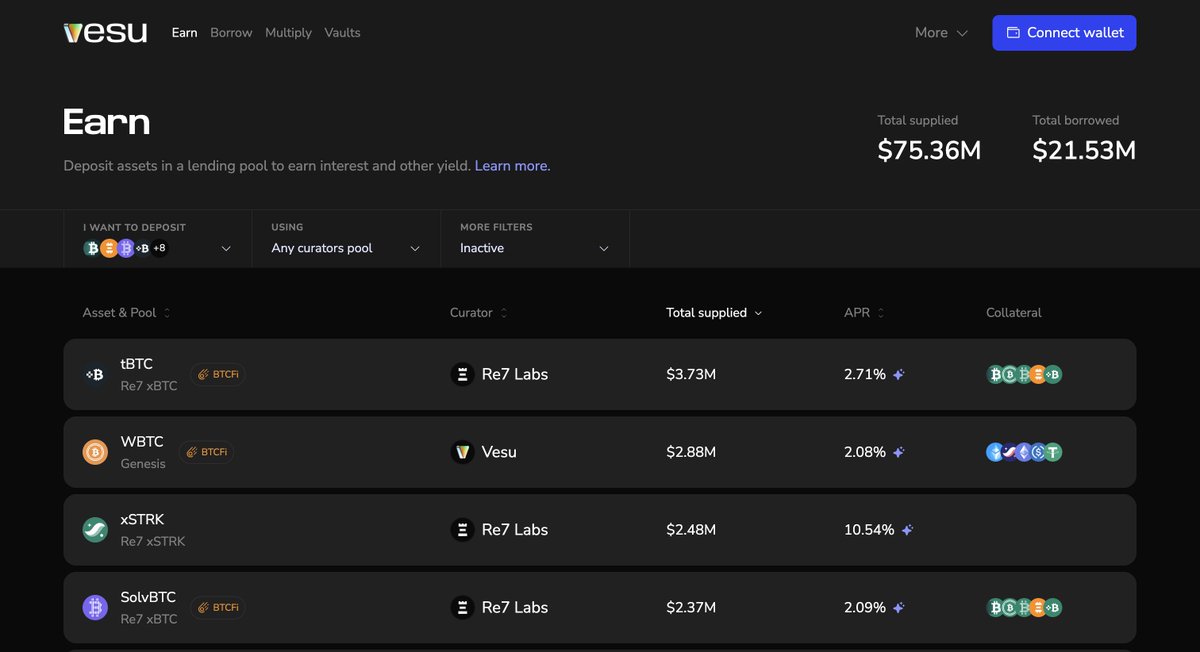Click the BTCFi badge on SolvBTC row
This screenshot has width=1200, height=652.
coord(218,607)
